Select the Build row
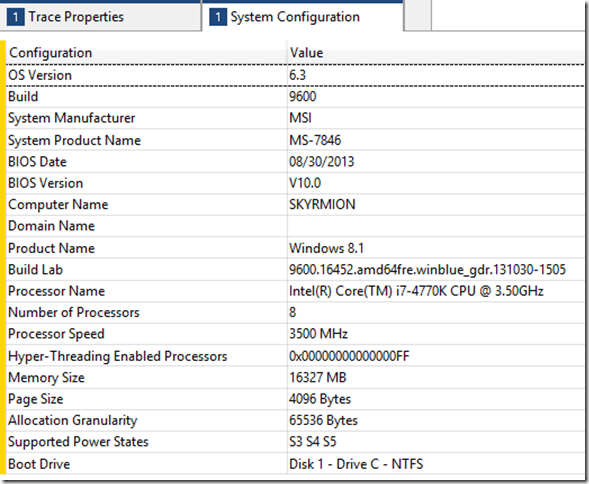The height and width of the screenshot is (484, 589). click(295, 97)
